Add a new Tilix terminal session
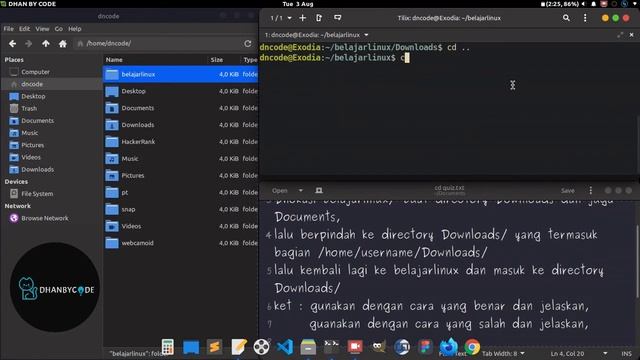640x360 pixels. click(302, 18)
